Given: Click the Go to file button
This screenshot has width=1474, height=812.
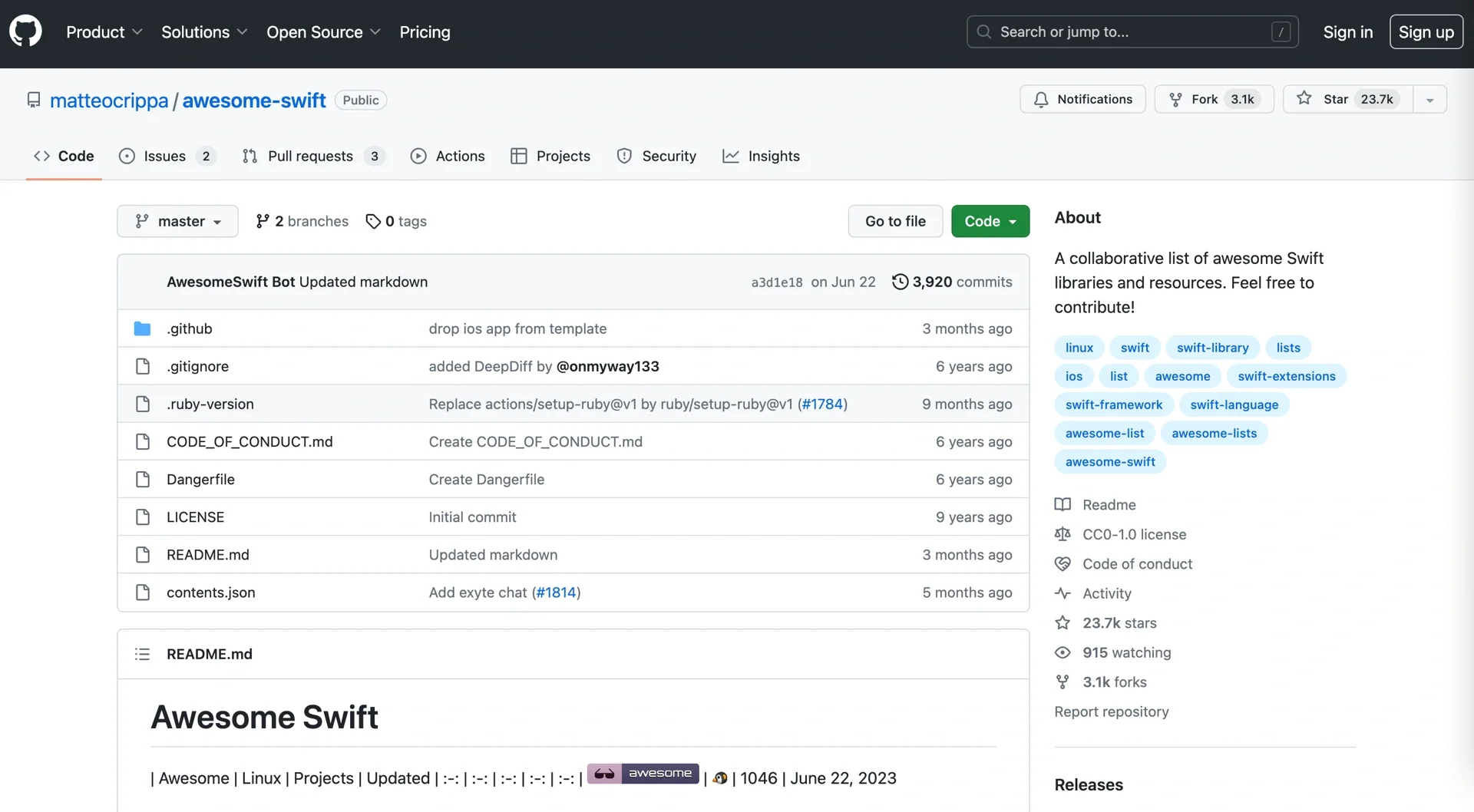Looking at the screenshot, I should (x=895, y=221).
